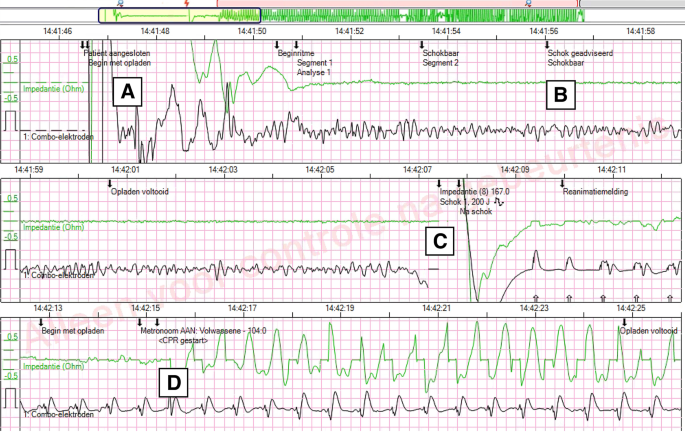Select the first 'Begin met opladen' event
Viewport: 685px width, 435px height.
pyautogui.click(x=120, y=63)
